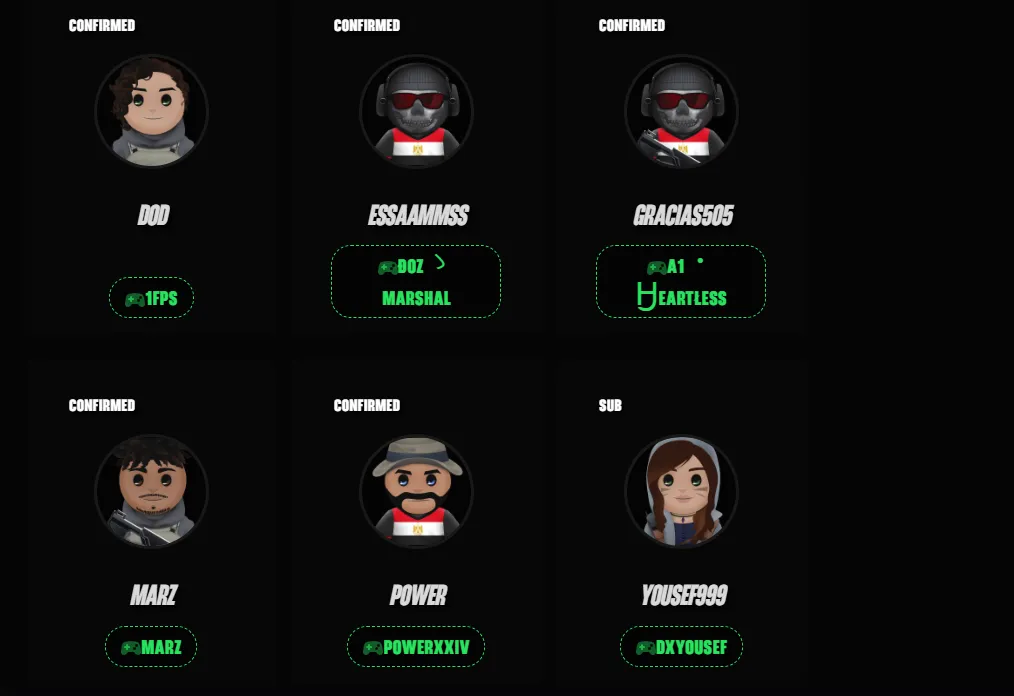Click the 1FPS gamertag badge
The width and height of the screenshot is (1014, 696).
(x=151, y=298)
